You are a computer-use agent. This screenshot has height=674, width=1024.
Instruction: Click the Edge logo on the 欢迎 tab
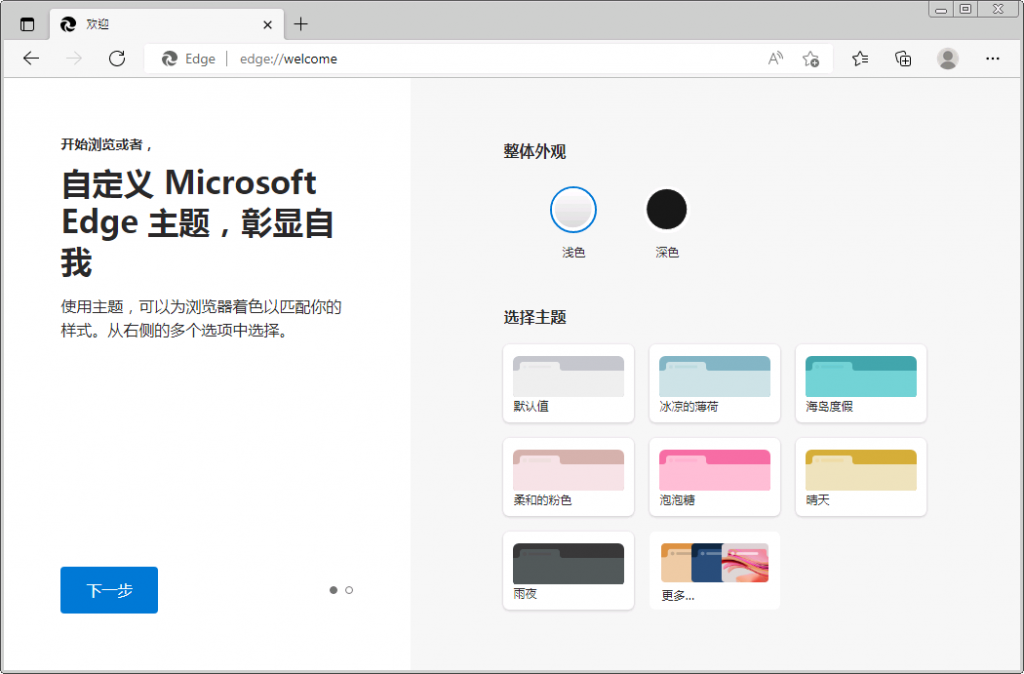click(68, 25)
